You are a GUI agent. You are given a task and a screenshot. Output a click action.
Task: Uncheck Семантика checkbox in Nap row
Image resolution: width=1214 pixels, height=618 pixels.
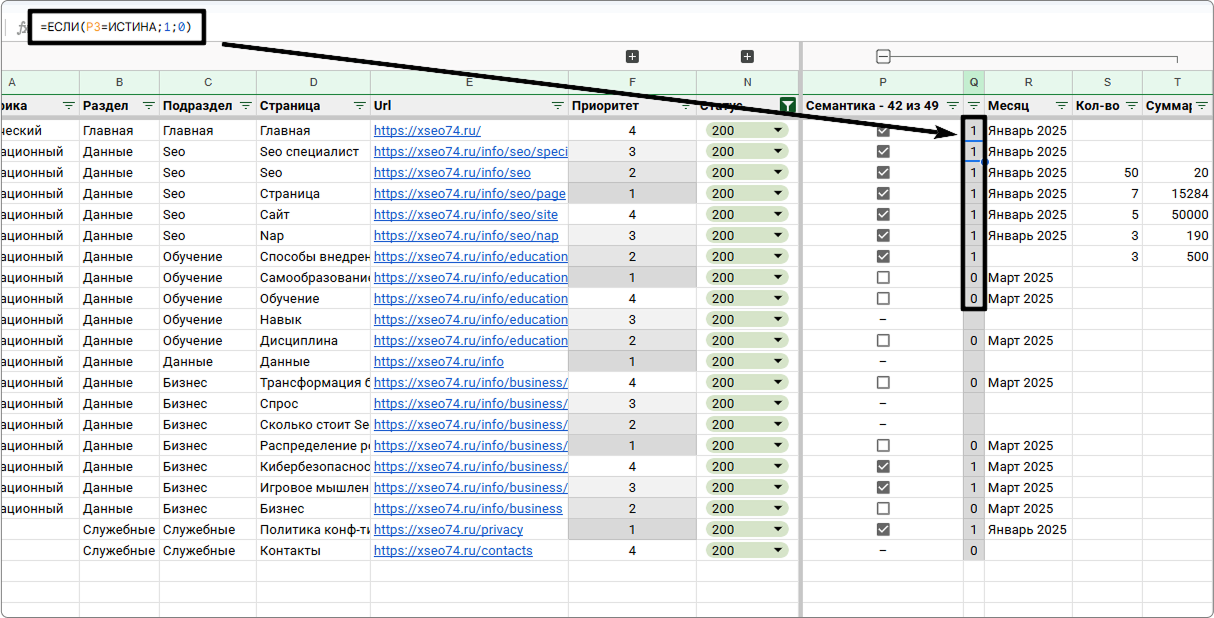[x=883, y=235]
